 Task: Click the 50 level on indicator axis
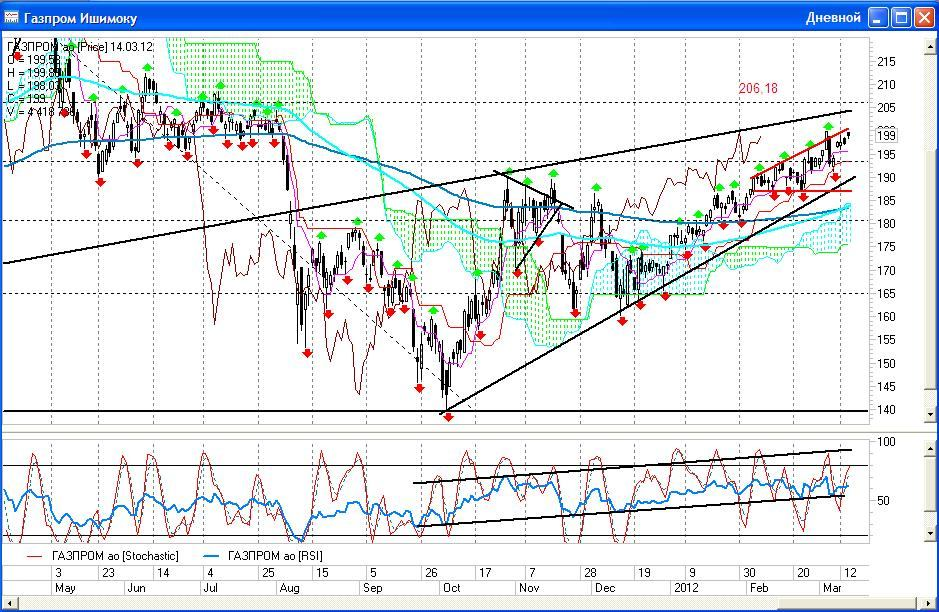[x=883, y=501]
